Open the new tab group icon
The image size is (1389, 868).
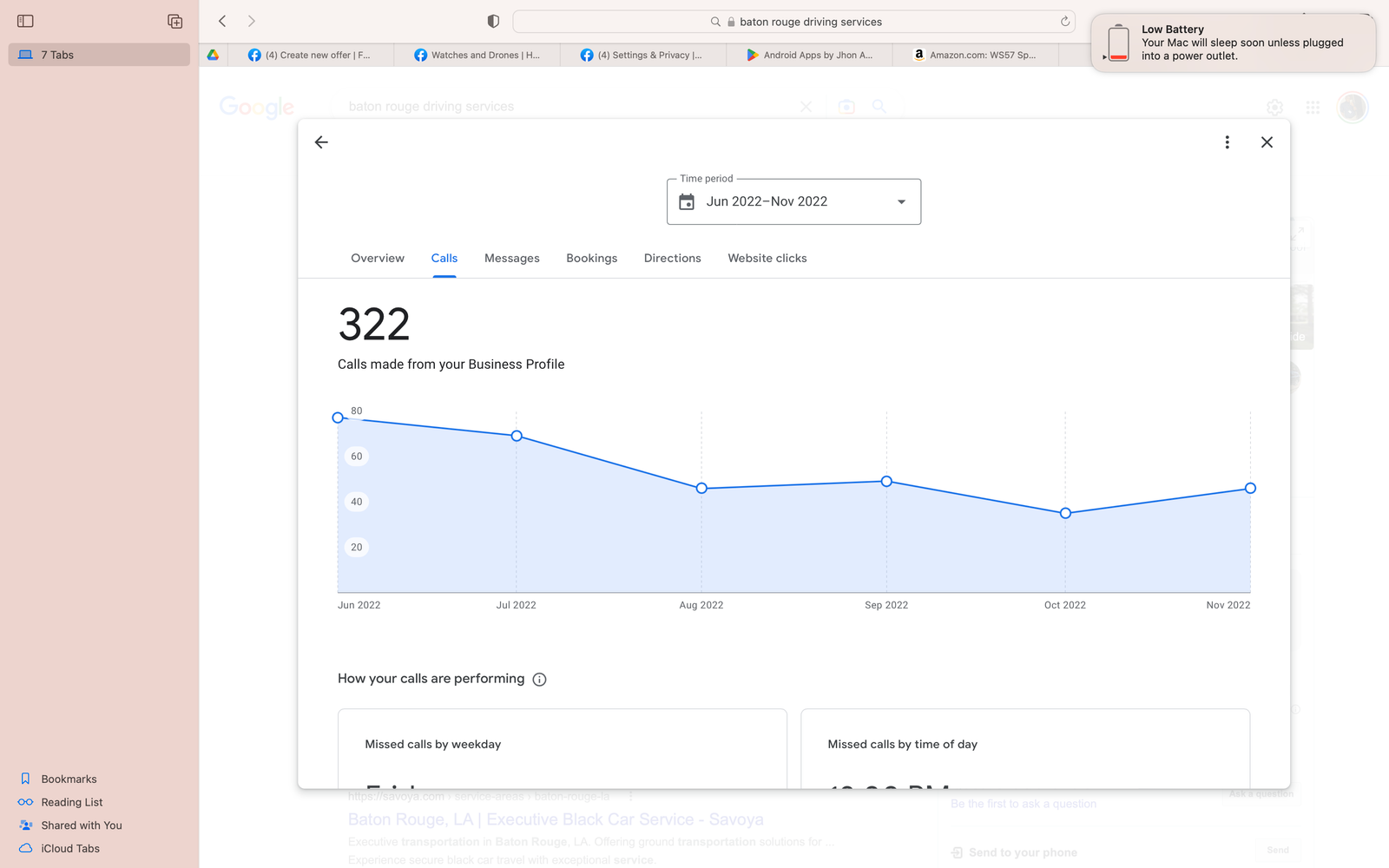tap(174, 21)
